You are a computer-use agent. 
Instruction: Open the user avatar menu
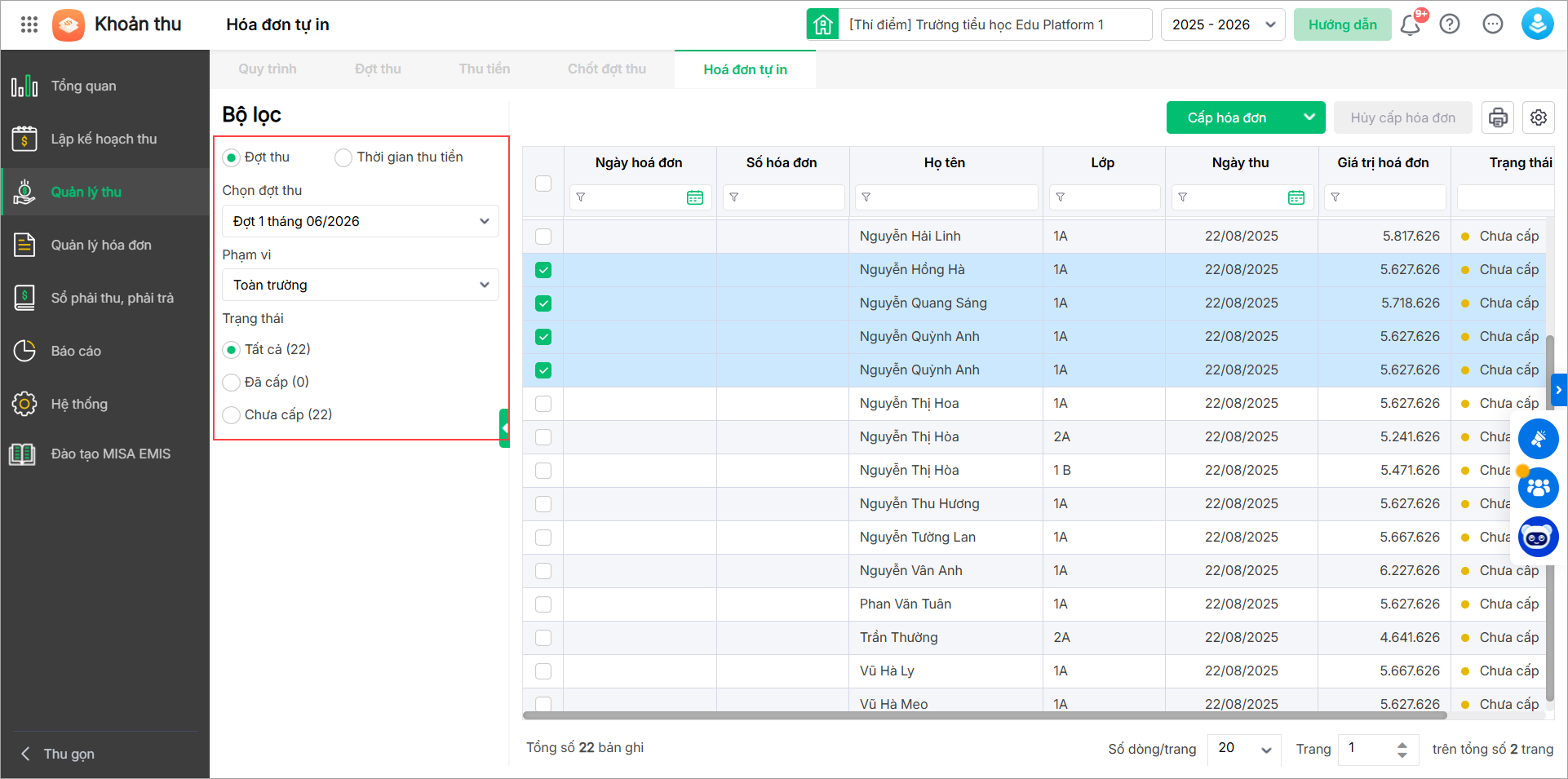click(1537, 24)
